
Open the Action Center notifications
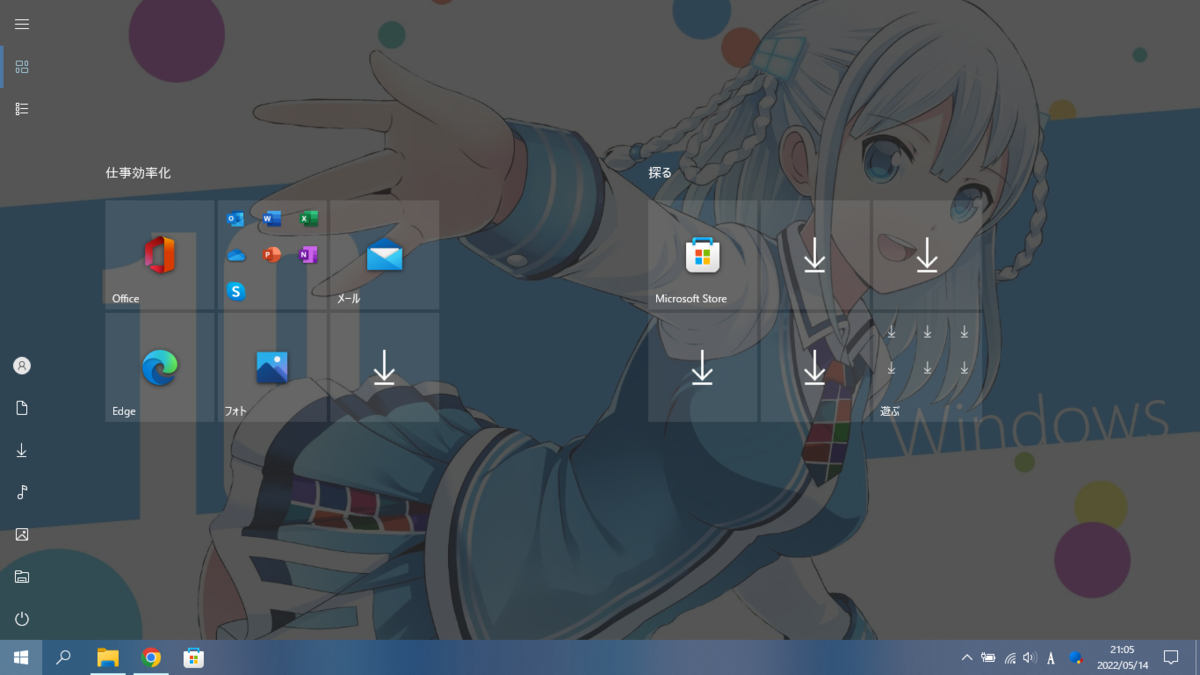(1171, 657)
